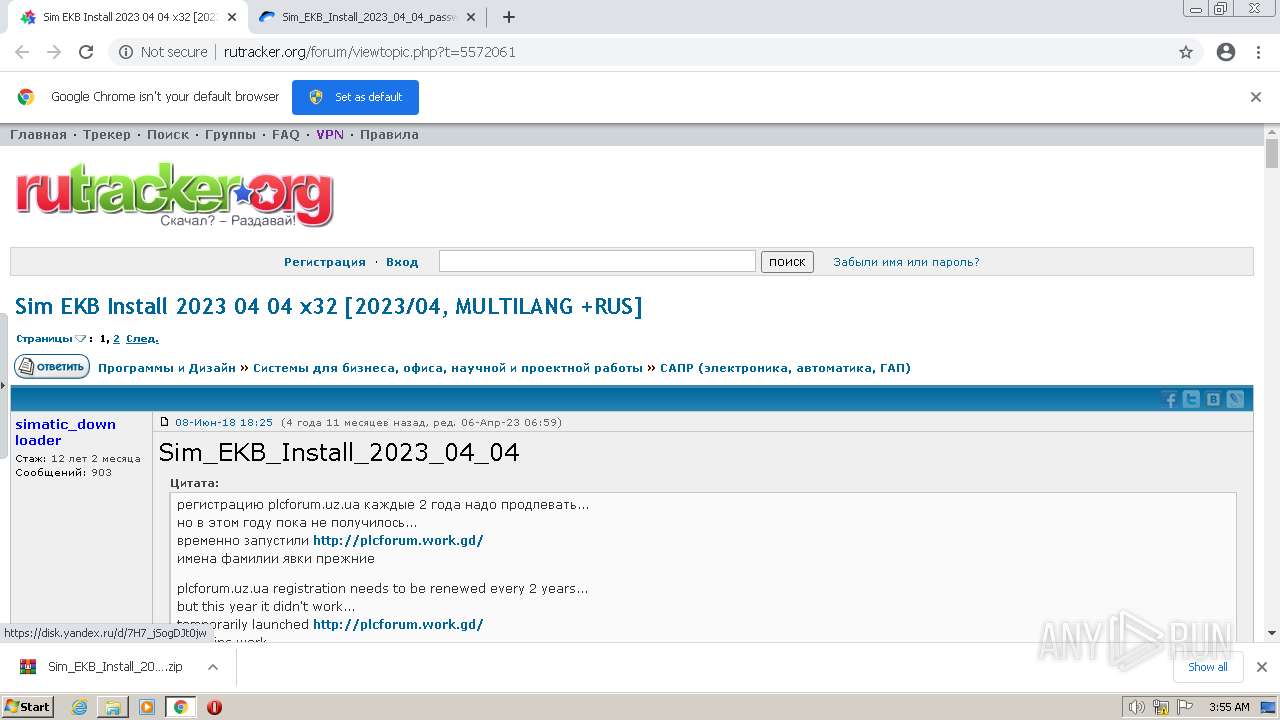Open Chrome's three-dot menu
Image resolution: width=1280 pixels, height=720 pixels.
(x=1258, y=52)
